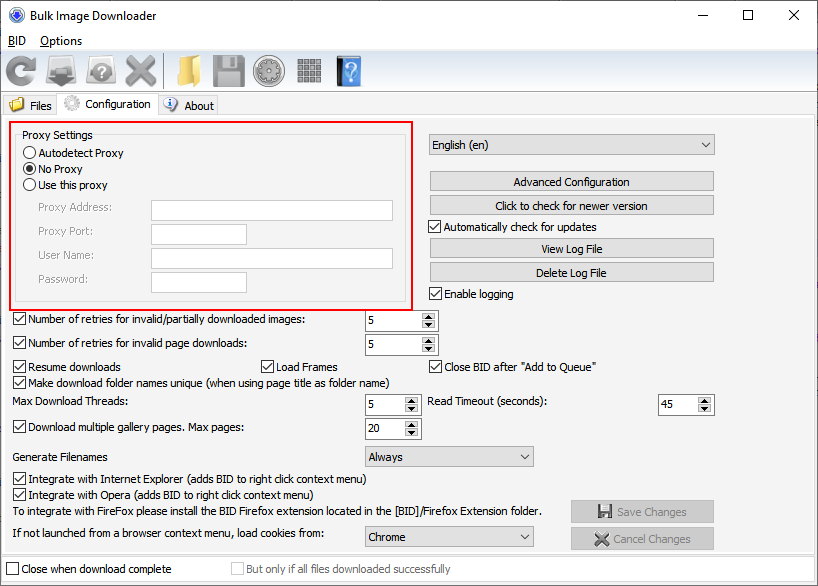Viewport: 818px width, 586px height.
Task: Click Save Changes button
Action: coord(642,511)
